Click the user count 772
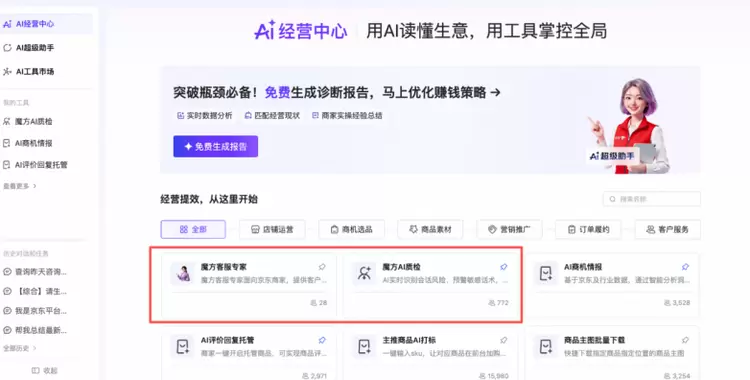The image size is (750, 380). 502,303
